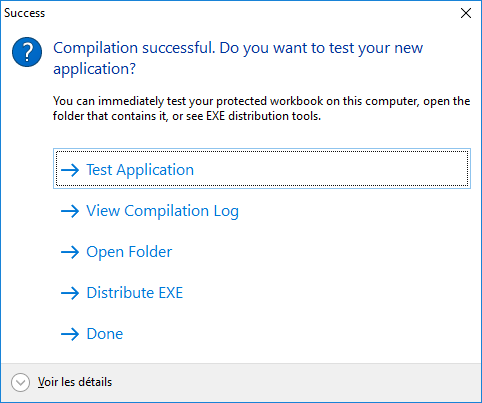Open View Compilation Log

point(262,211)
